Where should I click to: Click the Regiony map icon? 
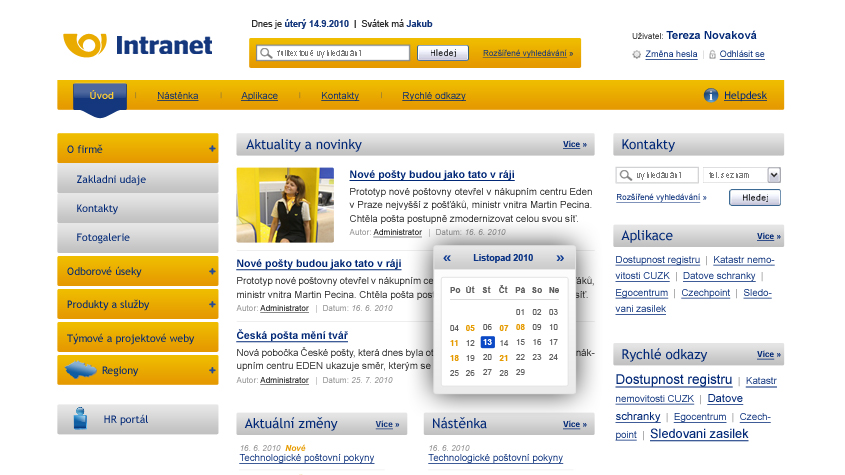click(81, 370)
